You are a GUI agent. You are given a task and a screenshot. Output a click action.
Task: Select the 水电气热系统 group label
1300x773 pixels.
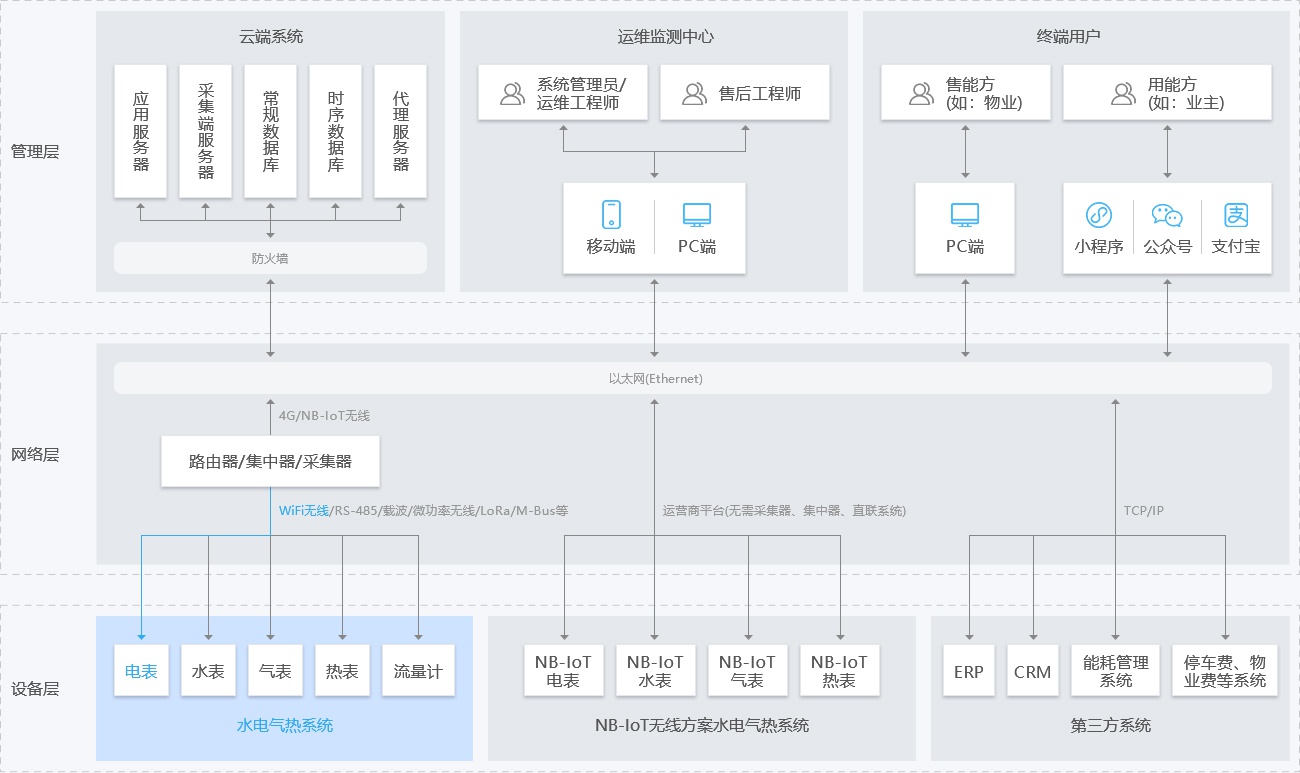tap(284, 726)
